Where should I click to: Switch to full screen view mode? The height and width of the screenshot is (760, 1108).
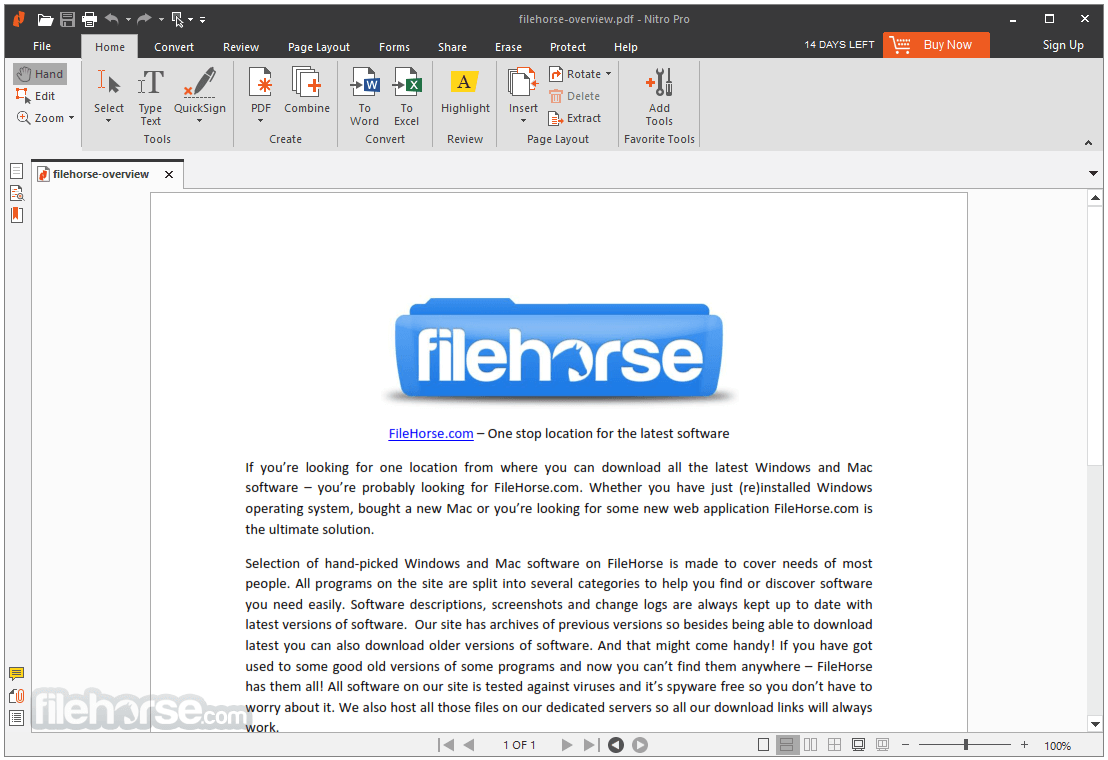point(858,744)
